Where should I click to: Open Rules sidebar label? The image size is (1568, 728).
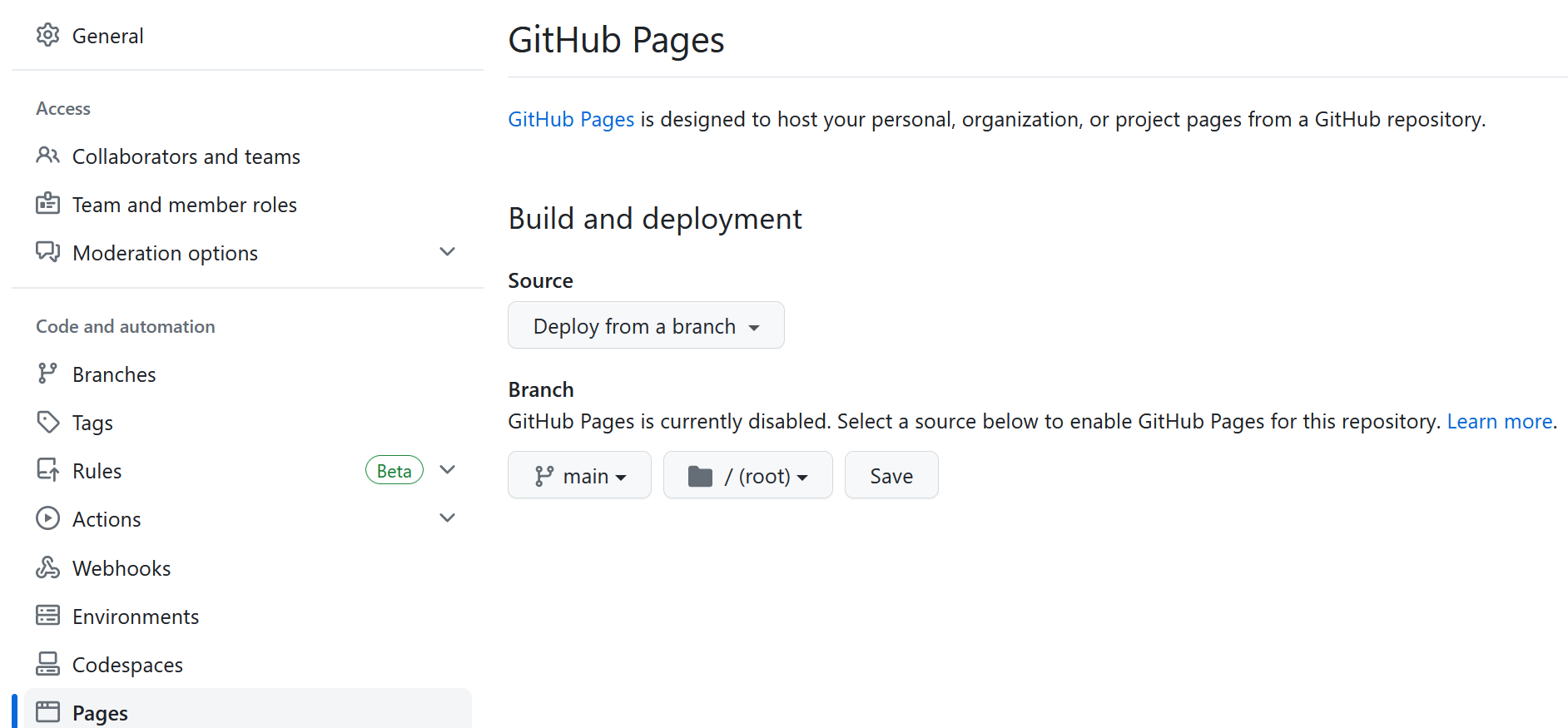97,471
